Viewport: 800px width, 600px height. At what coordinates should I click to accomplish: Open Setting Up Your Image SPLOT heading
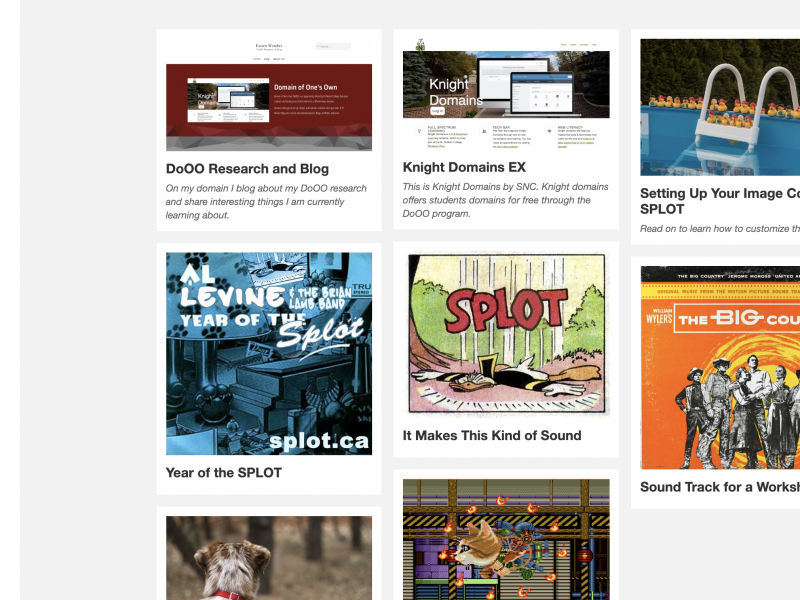click(720, 201)
